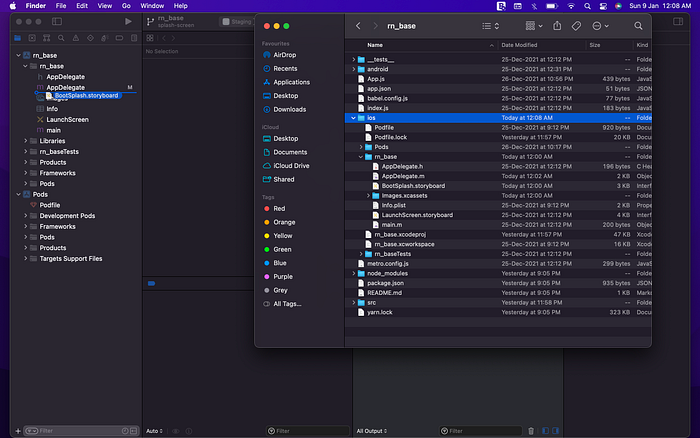Screen dimensions: 700x438
Task: Open the Find navigator in Xcode
Action: (61, 38)
